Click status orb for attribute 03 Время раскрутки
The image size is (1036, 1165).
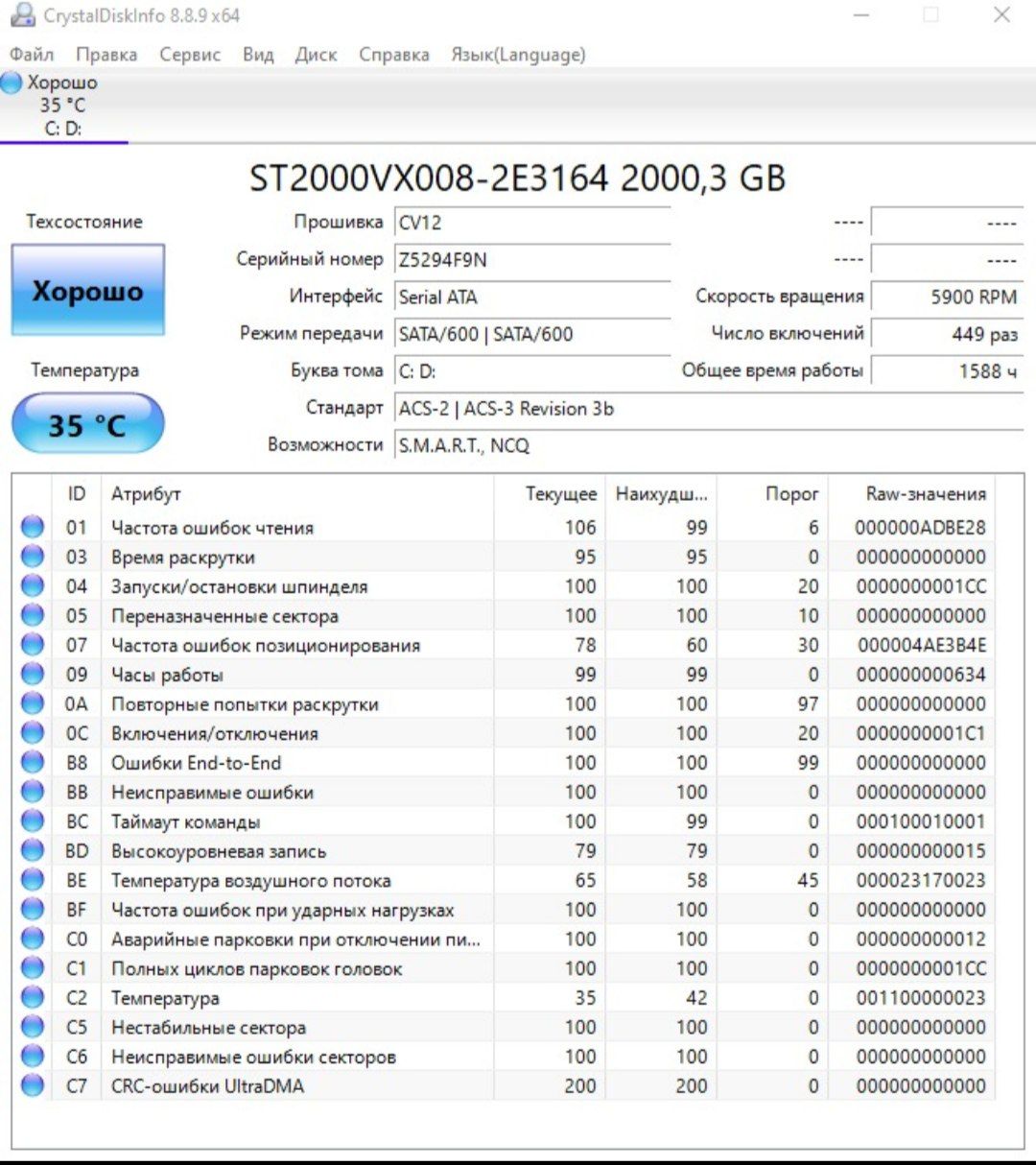pyautogui.click(x=33, y=557)
